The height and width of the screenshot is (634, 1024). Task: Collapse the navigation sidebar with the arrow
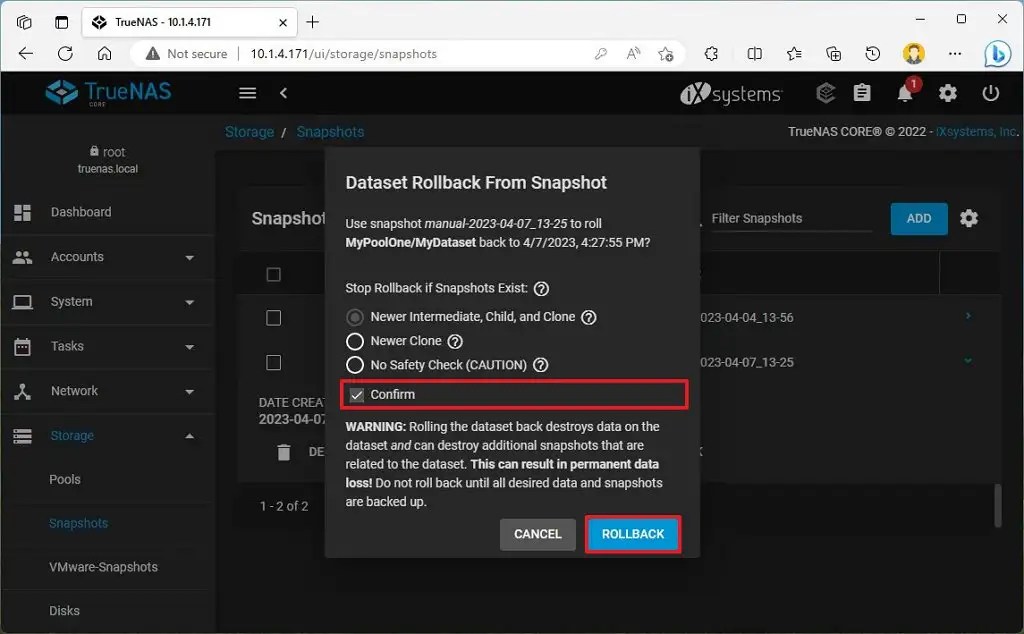coord(283,92)
